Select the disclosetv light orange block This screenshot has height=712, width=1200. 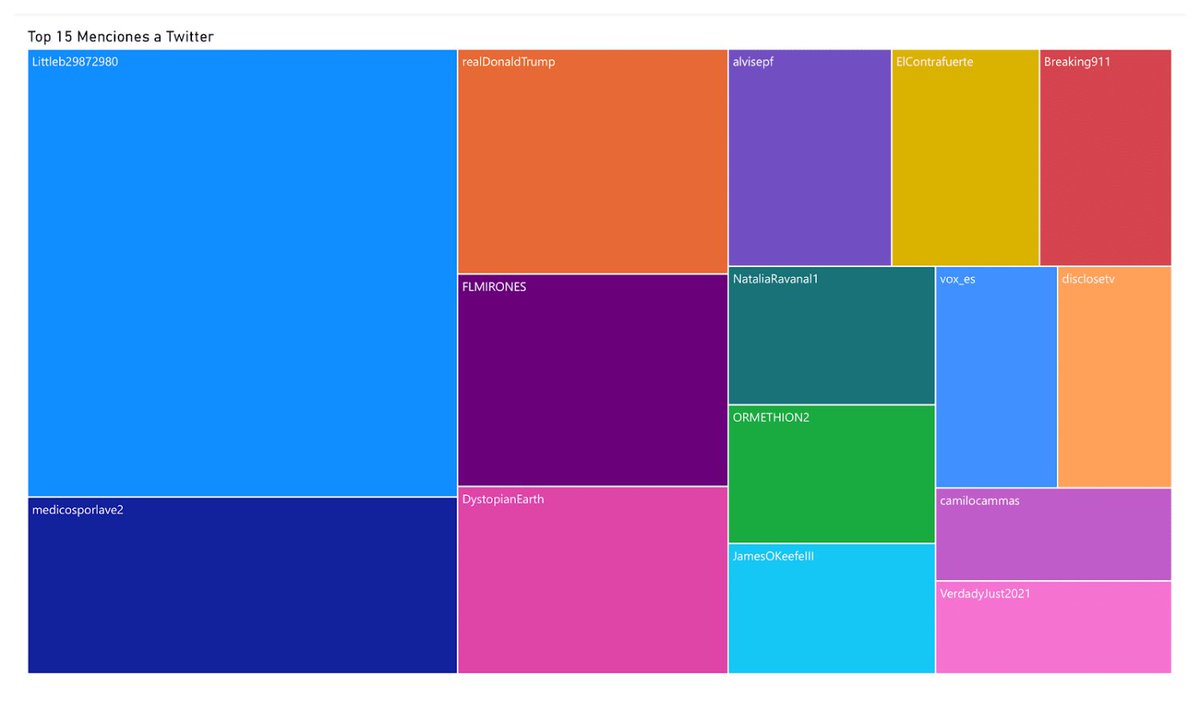pos(1115,377)
